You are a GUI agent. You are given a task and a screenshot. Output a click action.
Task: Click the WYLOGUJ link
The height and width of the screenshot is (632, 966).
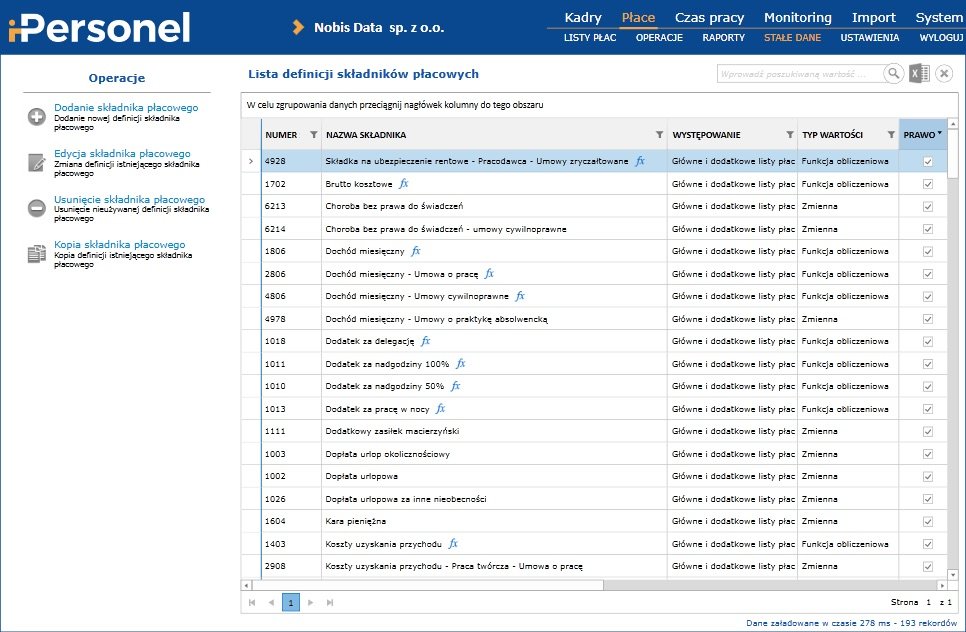[x=941, y=37]
